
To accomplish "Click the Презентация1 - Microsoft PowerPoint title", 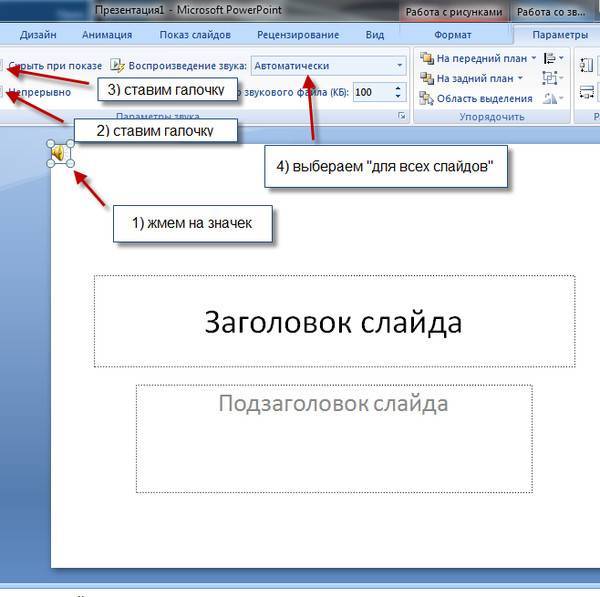I will tap(188, 10).
